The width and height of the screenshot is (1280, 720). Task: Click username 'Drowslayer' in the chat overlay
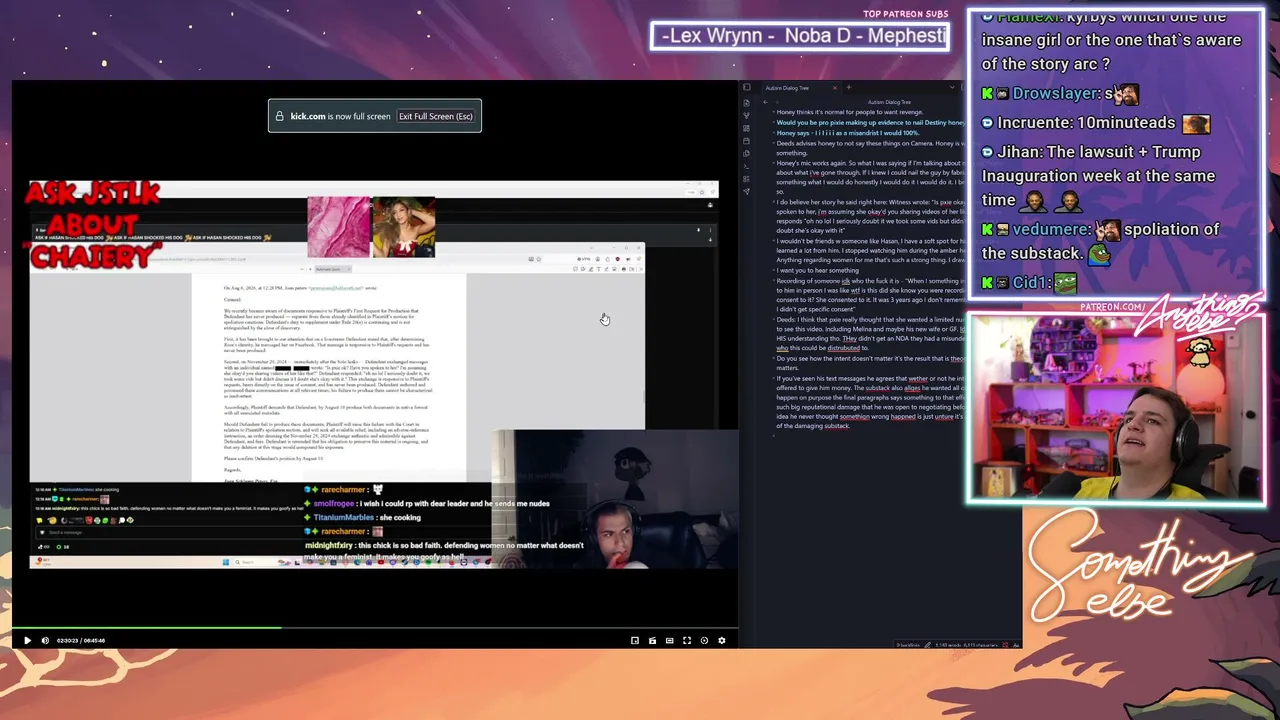1055,93
